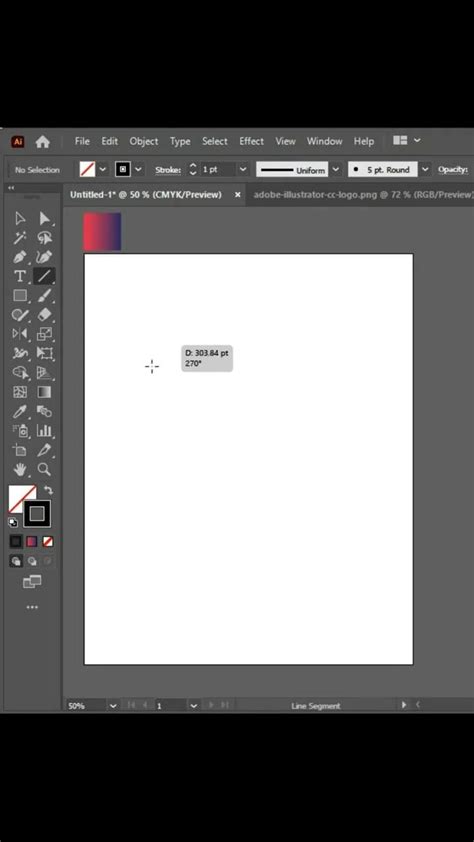This screenshot has height=842, width=474.
Task: Open the Object menu
Action: pos(144,141)
